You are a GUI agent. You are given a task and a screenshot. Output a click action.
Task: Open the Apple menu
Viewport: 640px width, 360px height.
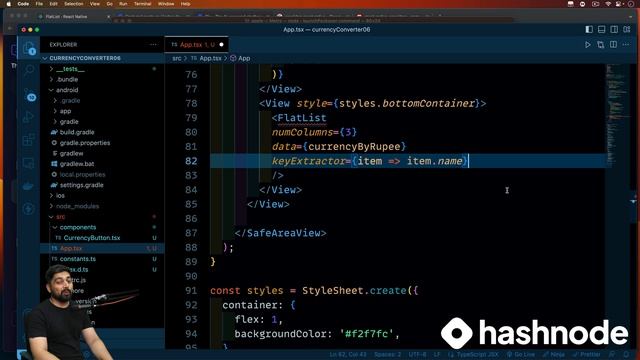tap(8, 4)
